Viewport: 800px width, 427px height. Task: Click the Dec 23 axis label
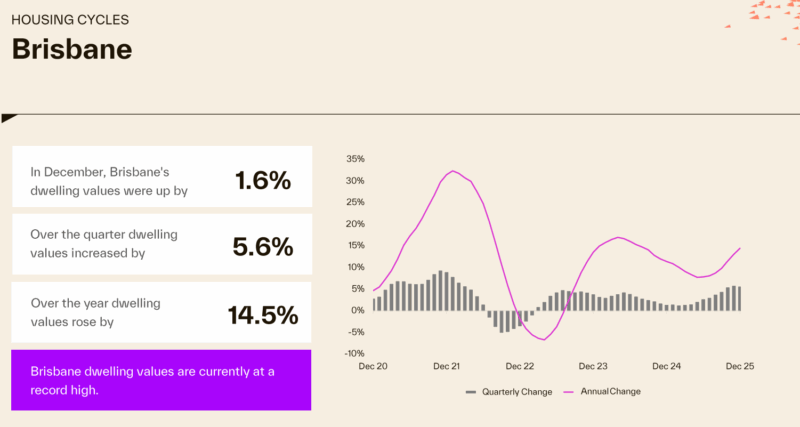[594, 367]
